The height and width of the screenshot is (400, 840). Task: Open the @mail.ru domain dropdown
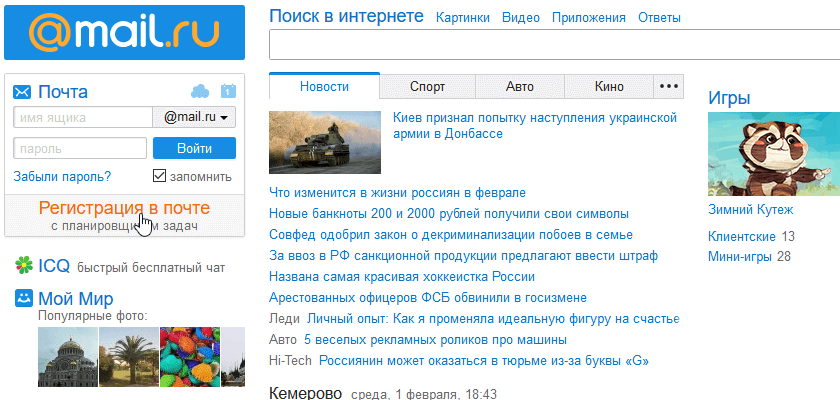click(194, 117)
